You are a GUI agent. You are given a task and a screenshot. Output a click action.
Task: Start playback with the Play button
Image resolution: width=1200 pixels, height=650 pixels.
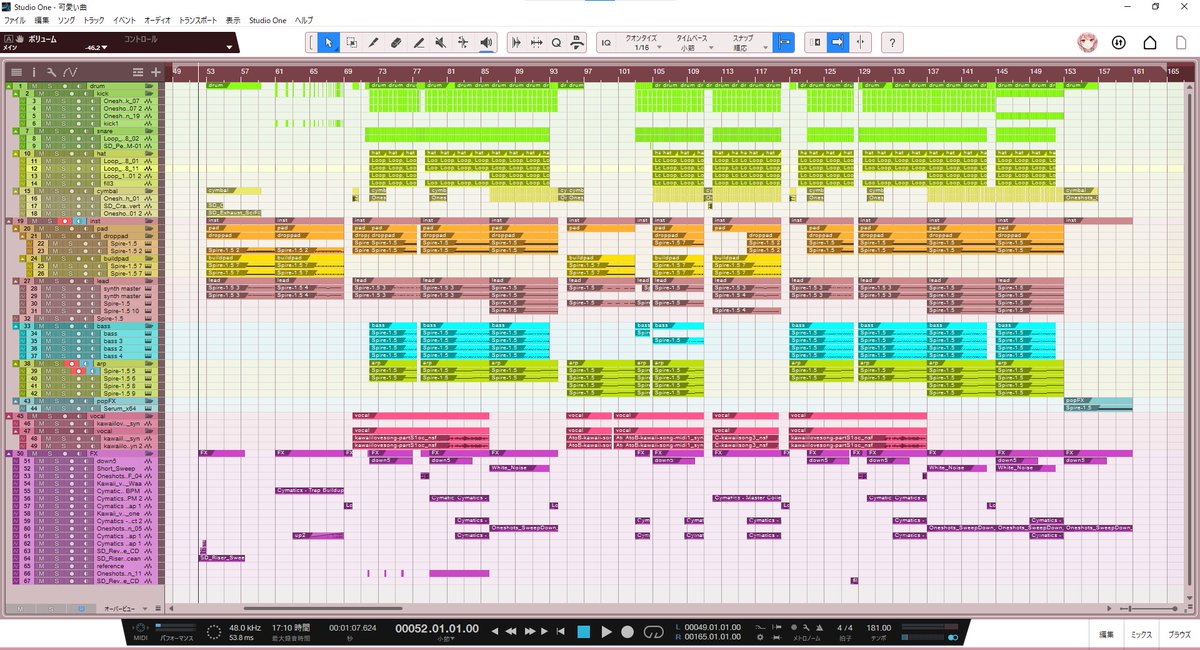pyautogui.click(x=606, y=632)
